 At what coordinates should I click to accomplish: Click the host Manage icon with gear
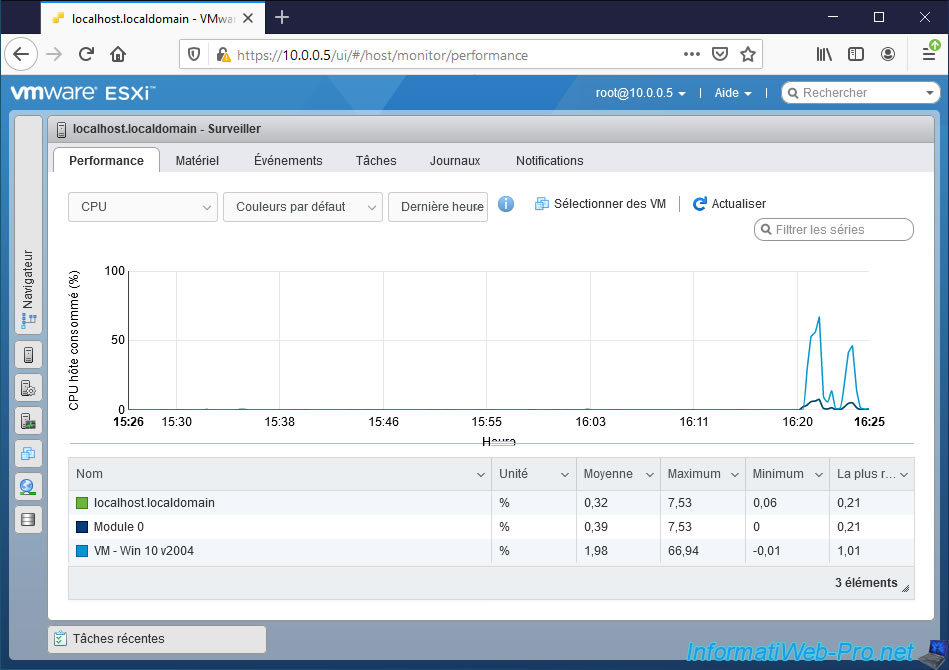point(28,388)
